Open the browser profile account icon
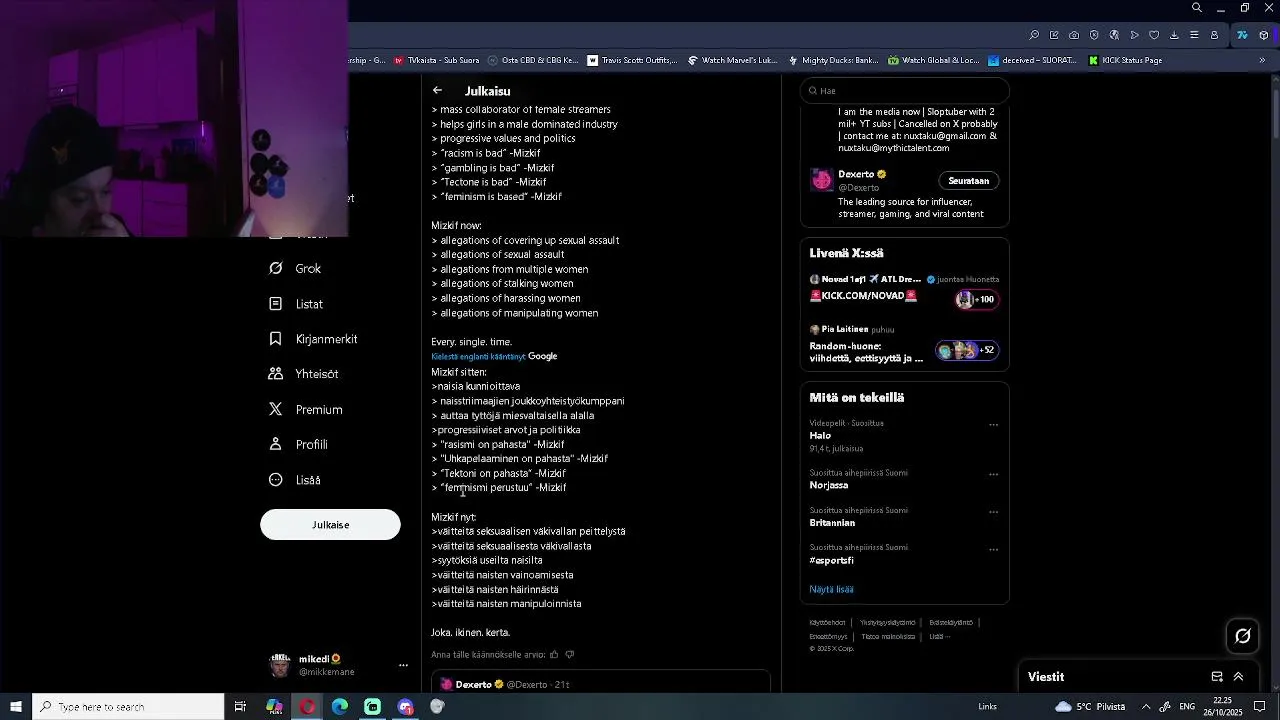Viewport: 1280px width, 720px height. 1214,35
